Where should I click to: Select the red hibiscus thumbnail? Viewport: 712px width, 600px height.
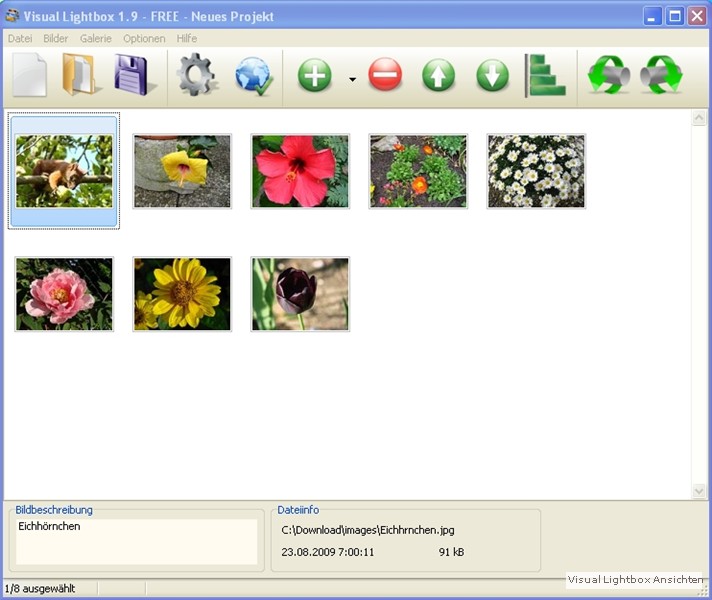(300, 171)
